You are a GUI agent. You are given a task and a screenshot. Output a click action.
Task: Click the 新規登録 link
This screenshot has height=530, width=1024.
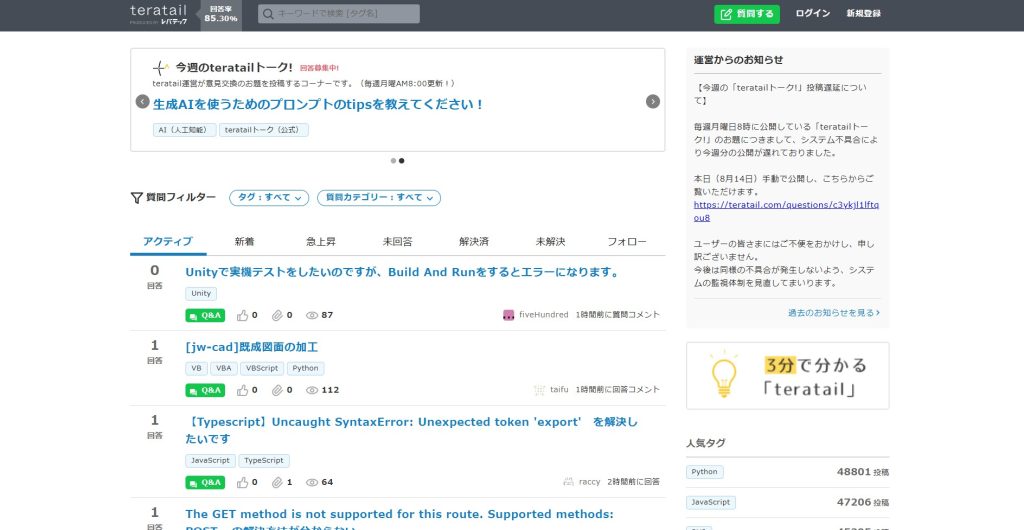coord(863,14)
